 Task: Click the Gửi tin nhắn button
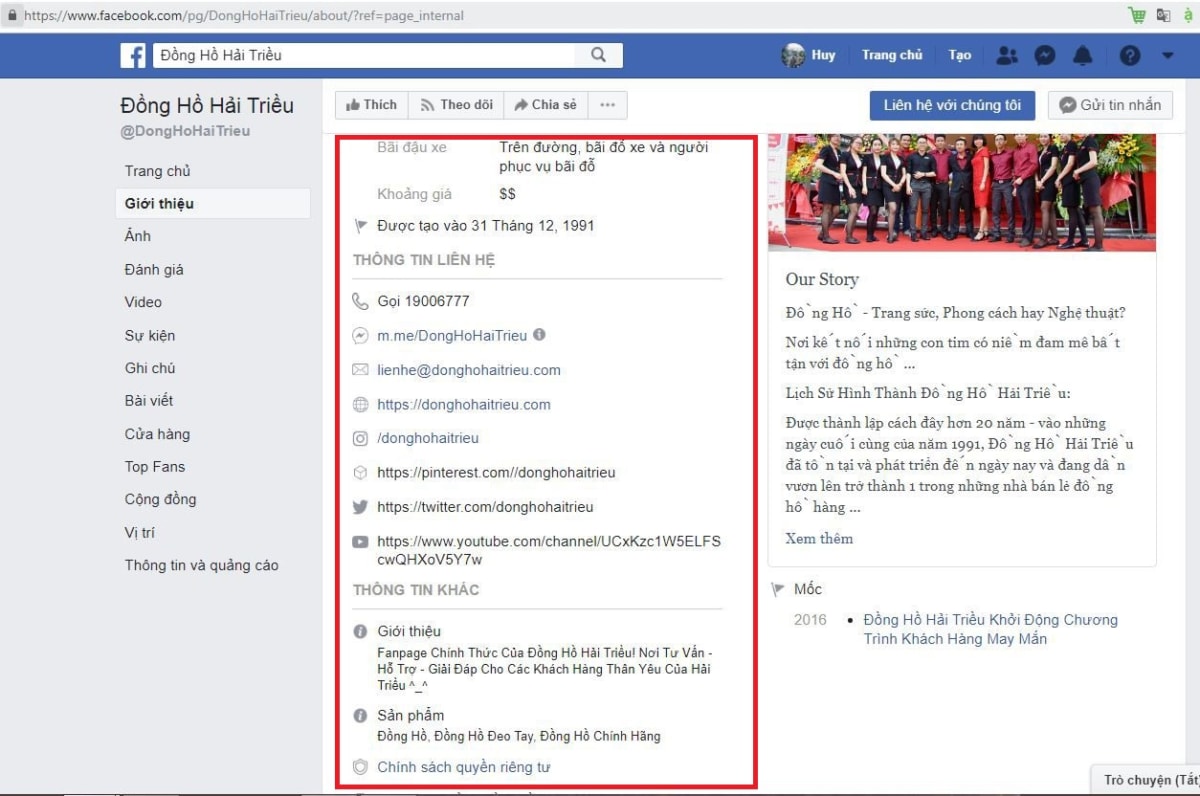tap(1110, 105)
